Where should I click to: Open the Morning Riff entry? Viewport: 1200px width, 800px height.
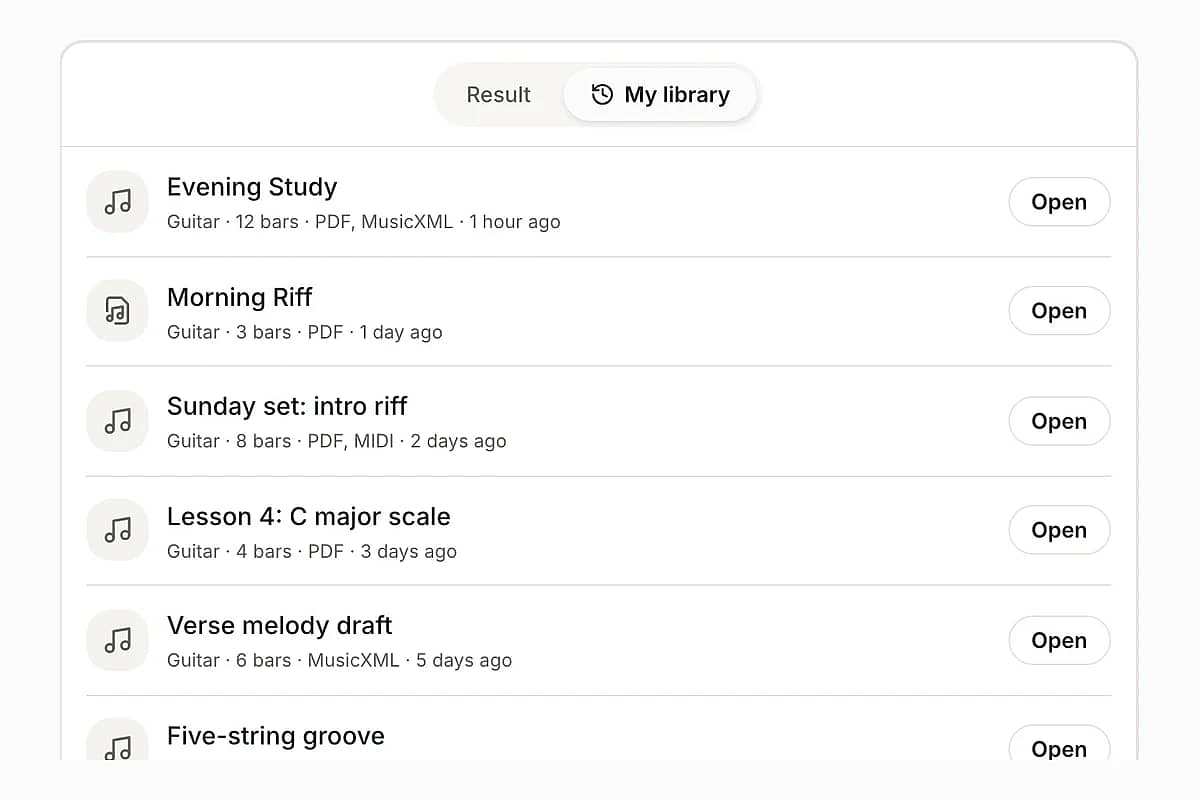pyautogui.click(x=1059, y=311)
